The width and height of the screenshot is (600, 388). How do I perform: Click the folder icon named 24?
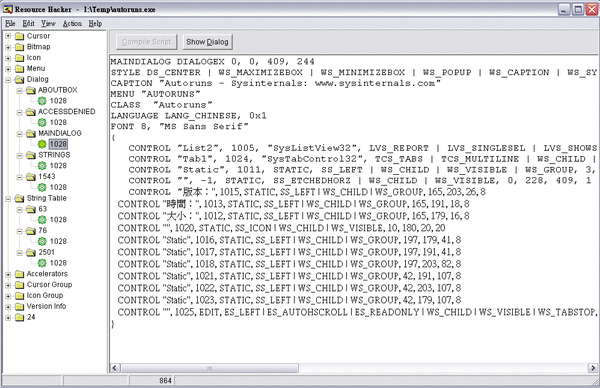coord(20,317)
